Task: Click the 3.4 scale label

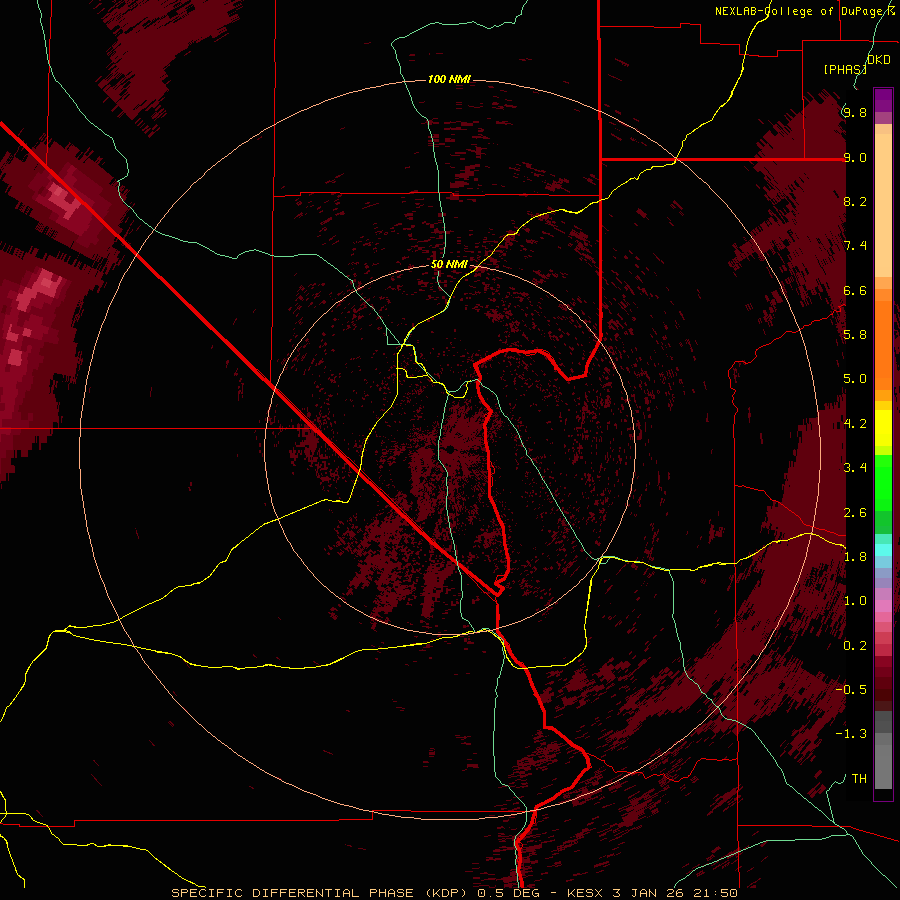Action: click(x=855, y=468)
